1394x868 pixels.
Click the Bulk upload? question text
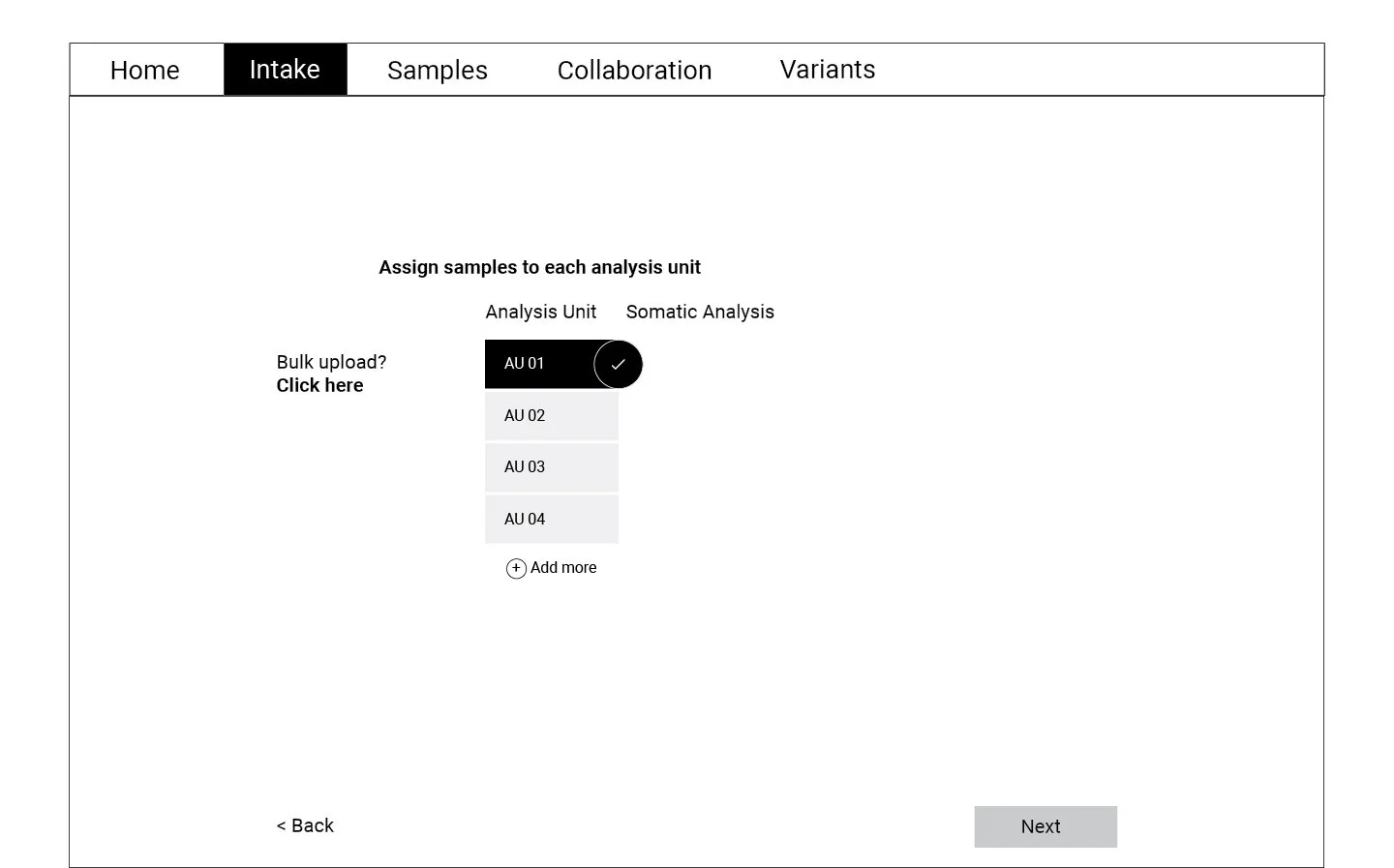[331, 362]
